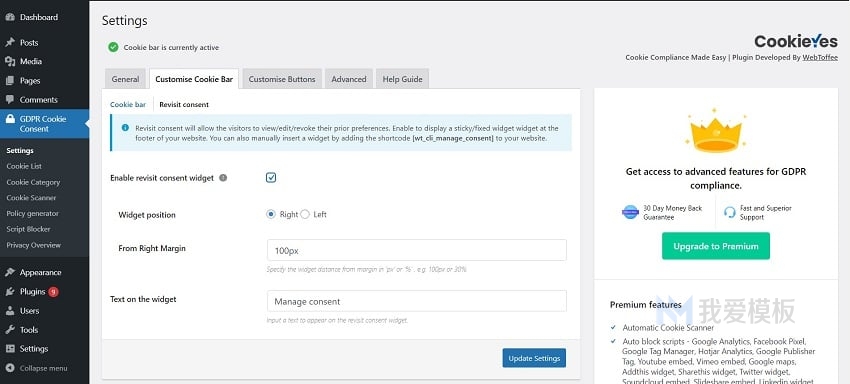Click the From Right Margin input field
The height and width of the screenshot is (384, 850).
pyautogui.click(x=417, y=251)
